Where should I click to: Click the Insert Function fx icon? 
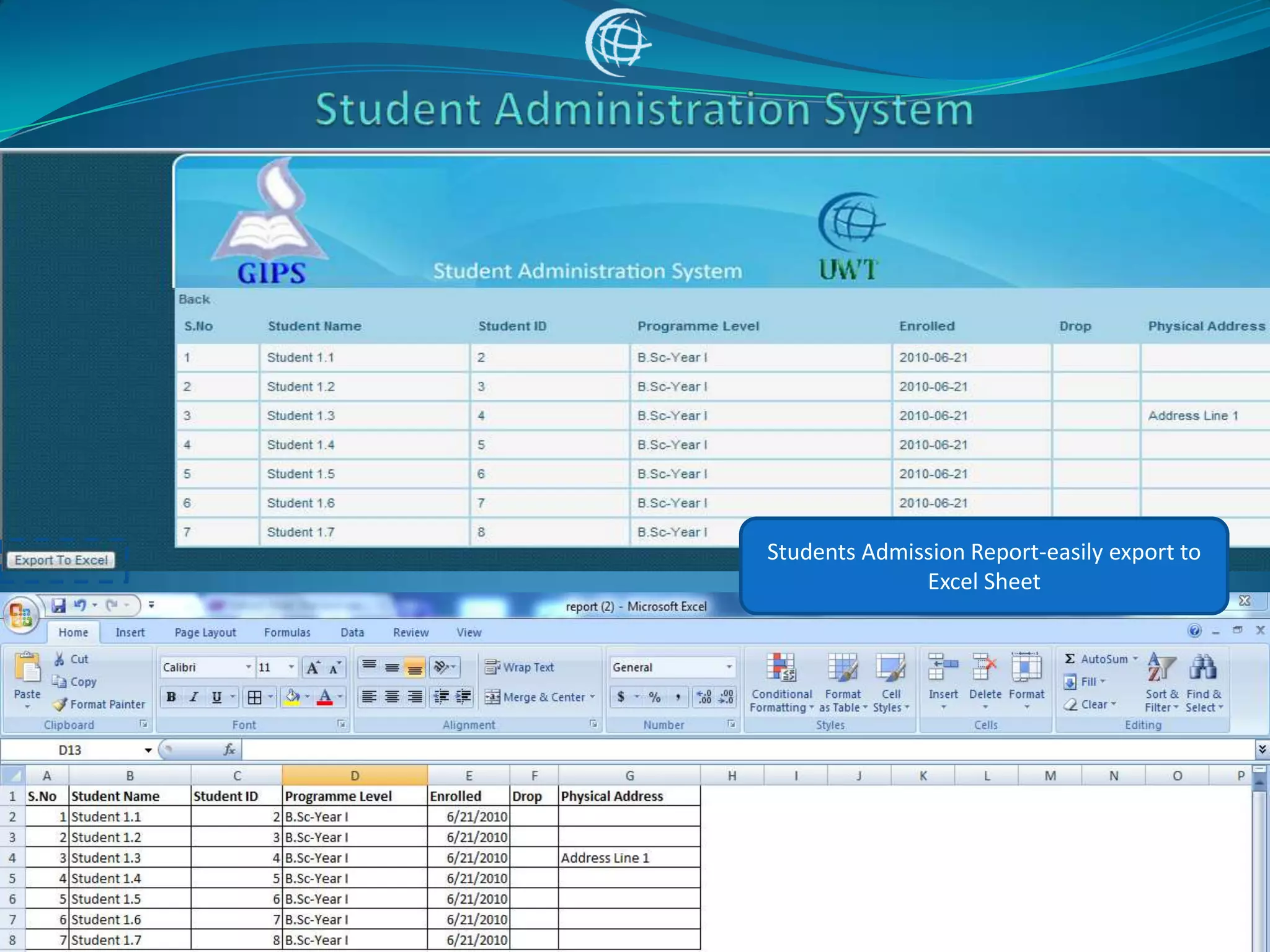tap(229, 750)
